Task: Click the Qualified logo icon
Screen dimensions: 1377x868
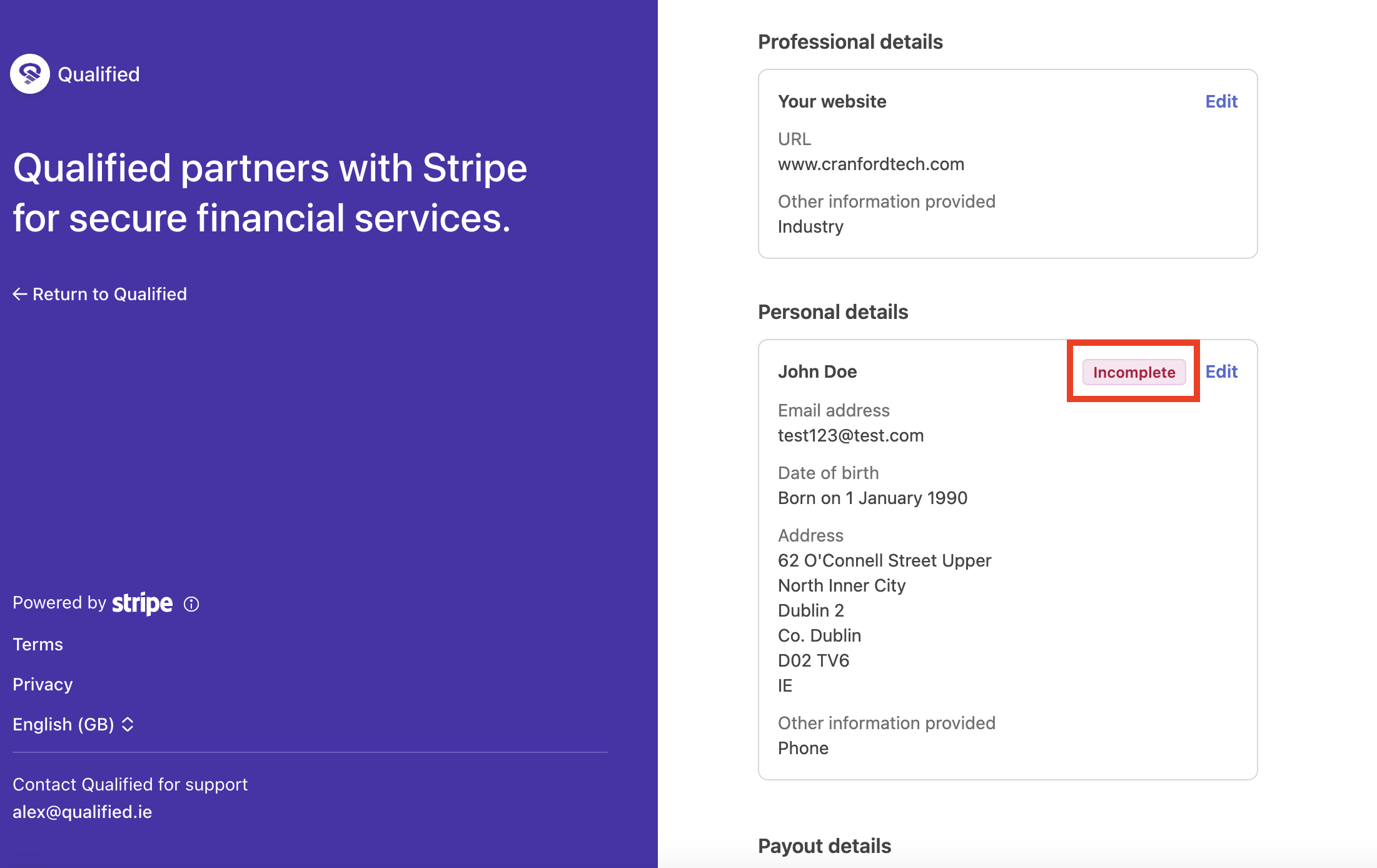Action: coord(29,74)
